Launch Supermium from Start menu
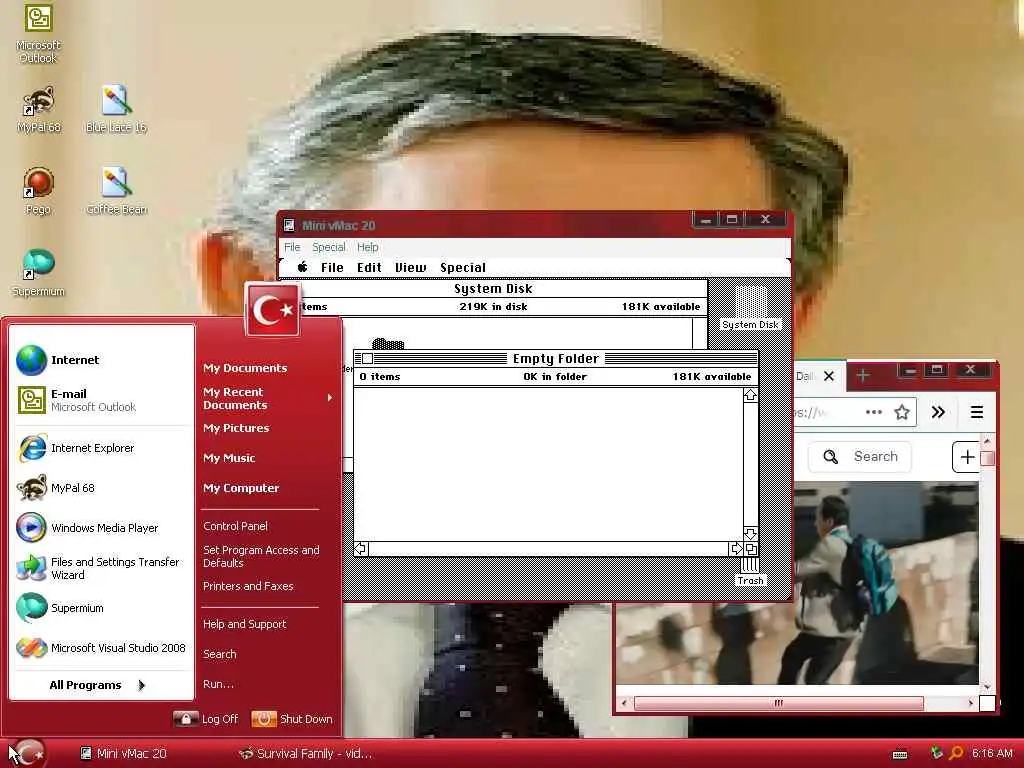This screenshot has width=1024, height=768. tap(102, 608)
